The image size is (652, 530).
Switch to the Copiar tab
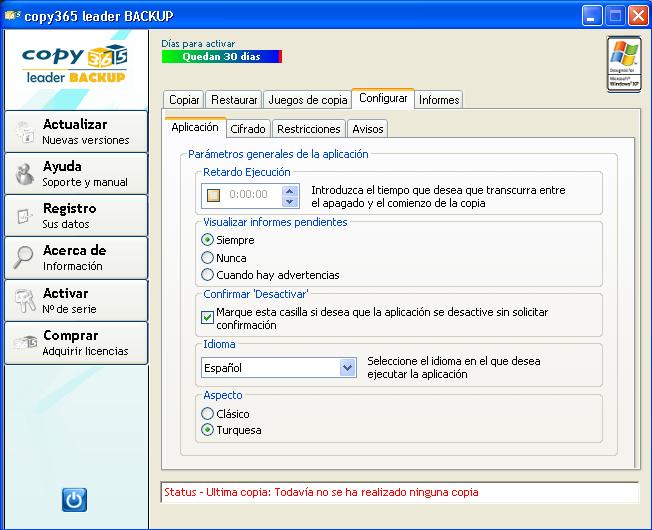click(x=184, y=100)
